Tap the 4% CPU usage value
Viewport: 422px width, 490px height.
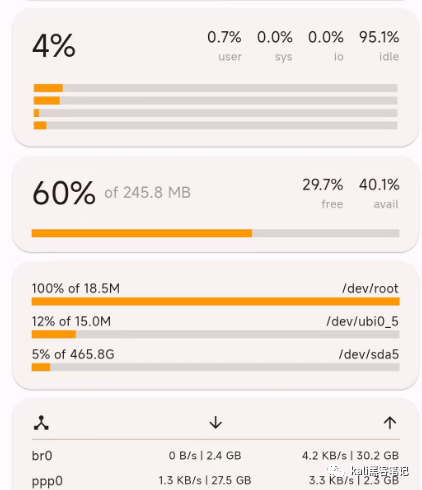(x=54, y=46)
